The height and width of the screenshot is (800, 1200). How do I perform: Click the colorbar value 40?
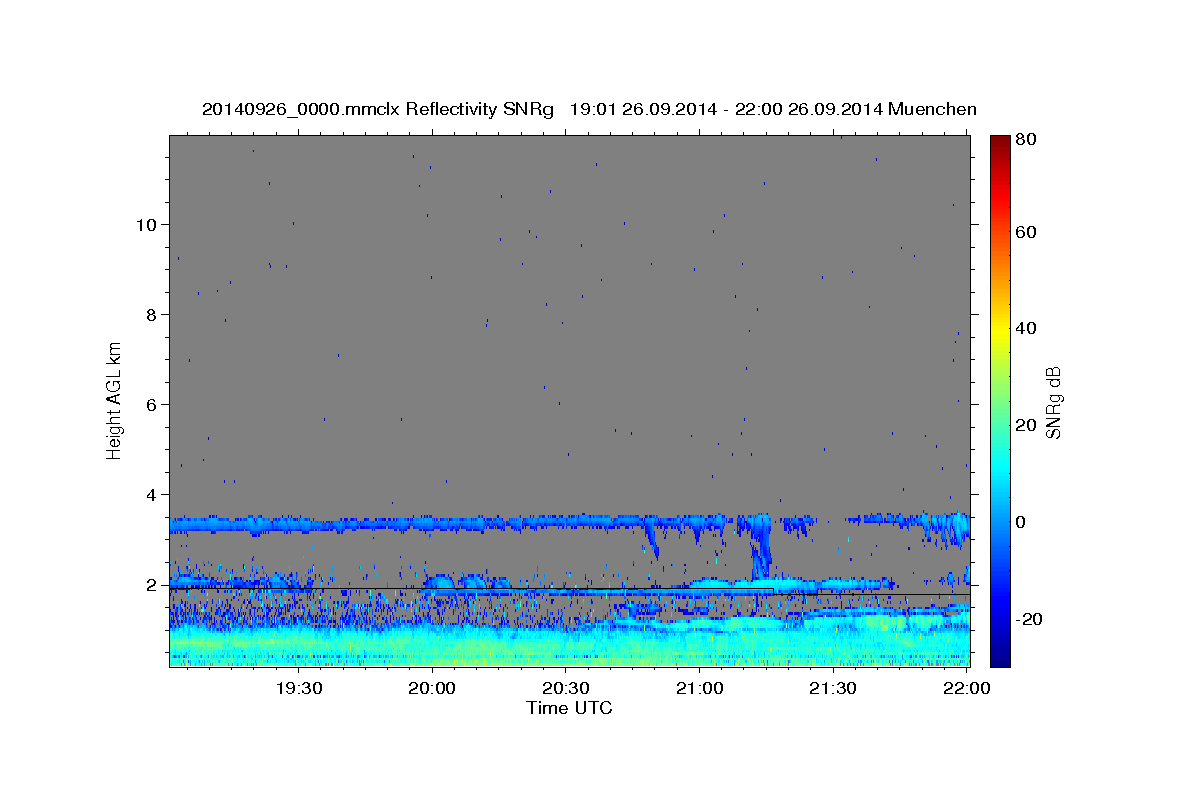pyautogui.click(x=1027, y=328)
